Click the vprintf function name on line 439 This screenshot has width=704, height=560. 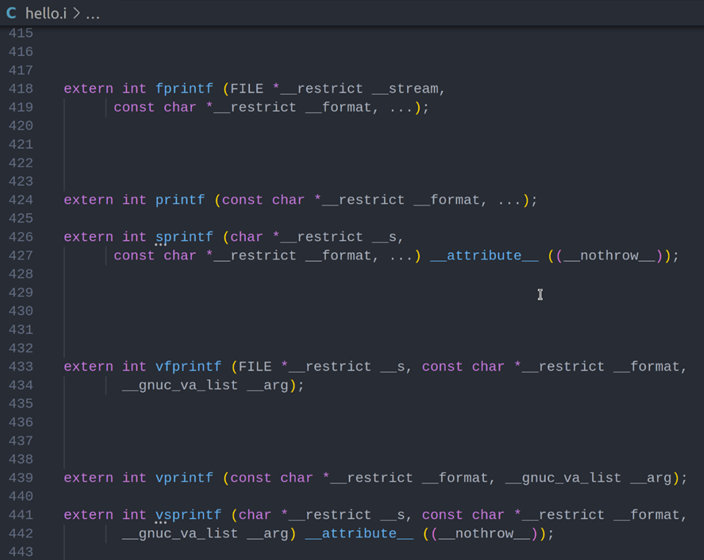pyautogui.click(x=184, y=478)
